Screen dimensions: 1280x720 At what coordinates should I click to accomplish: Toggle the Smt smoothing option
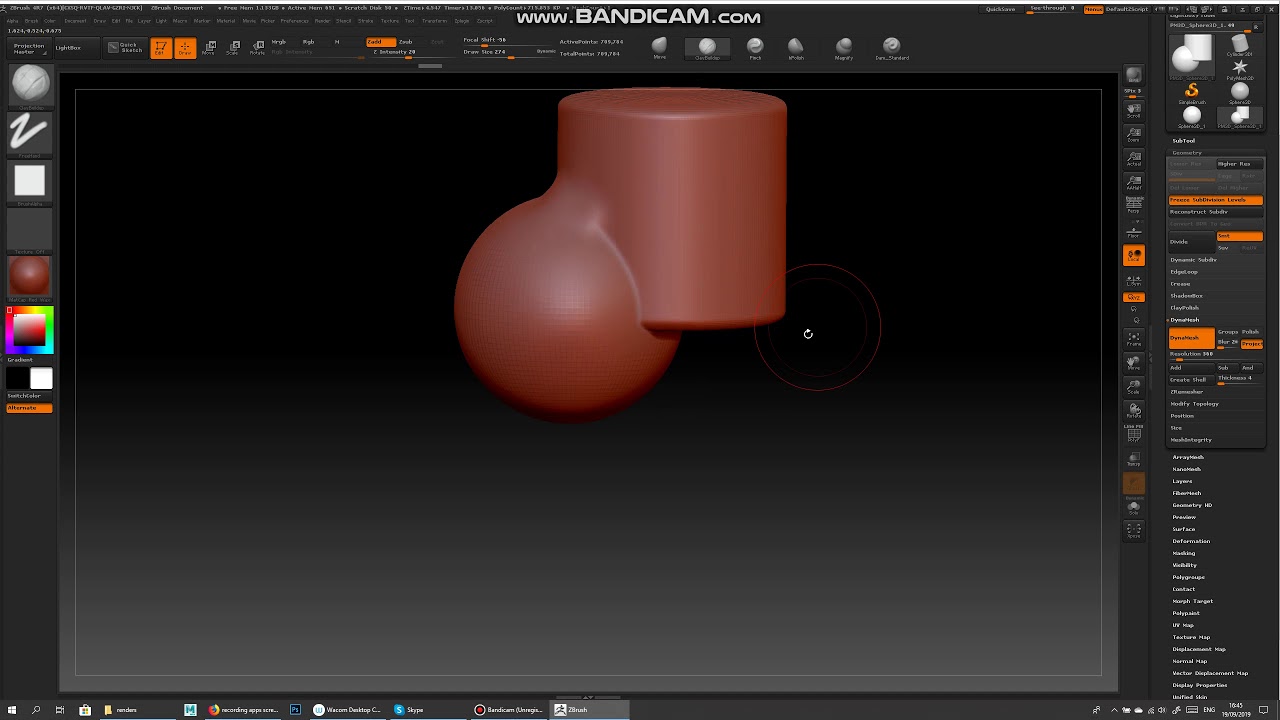click(1240, 236)
